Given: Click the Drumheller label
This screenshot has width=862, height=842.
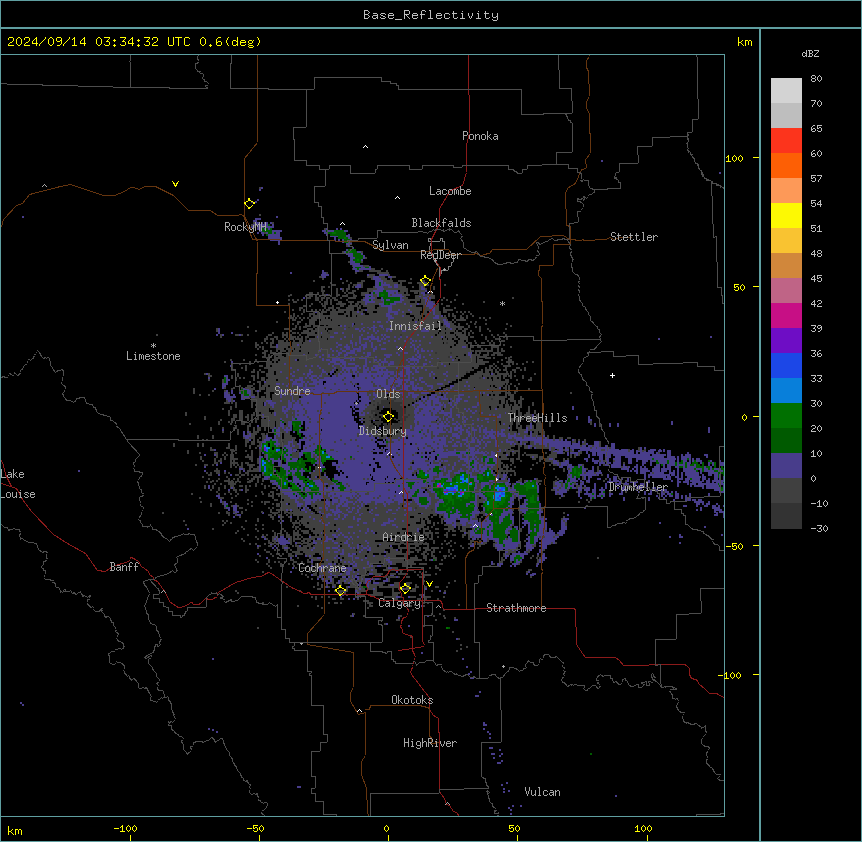Looking at the screenshot, I should tap(638, 487).
